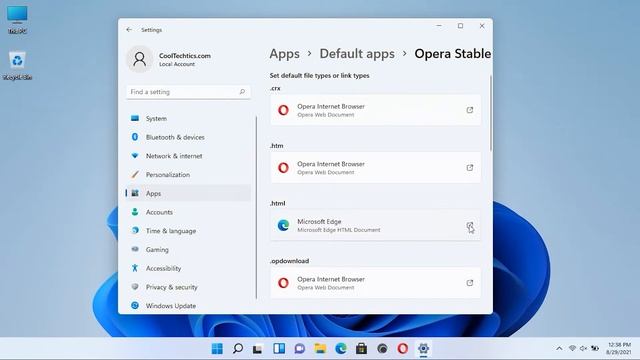Click the user avatar picture
The width and height of the screenshot is (640, 360).
[139, 59]
